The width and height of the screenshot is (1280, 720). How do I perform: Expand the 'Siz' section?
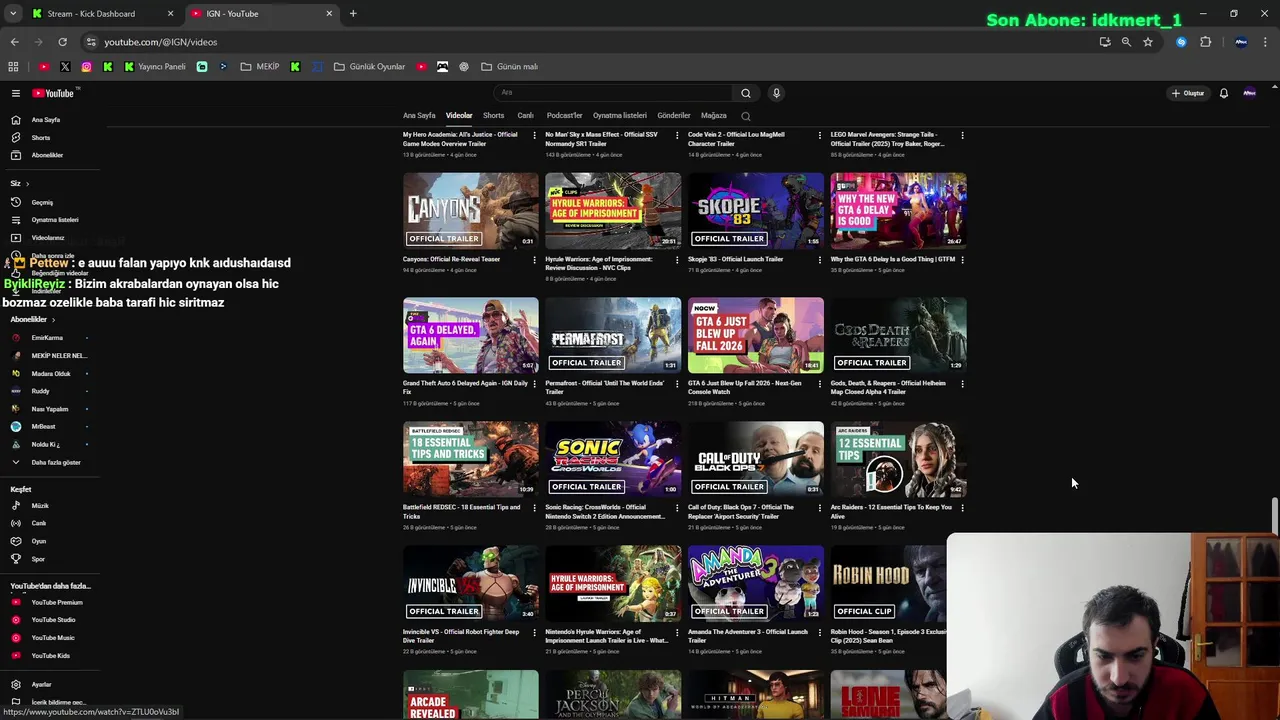pyautogui.click(x=20, y=184)
